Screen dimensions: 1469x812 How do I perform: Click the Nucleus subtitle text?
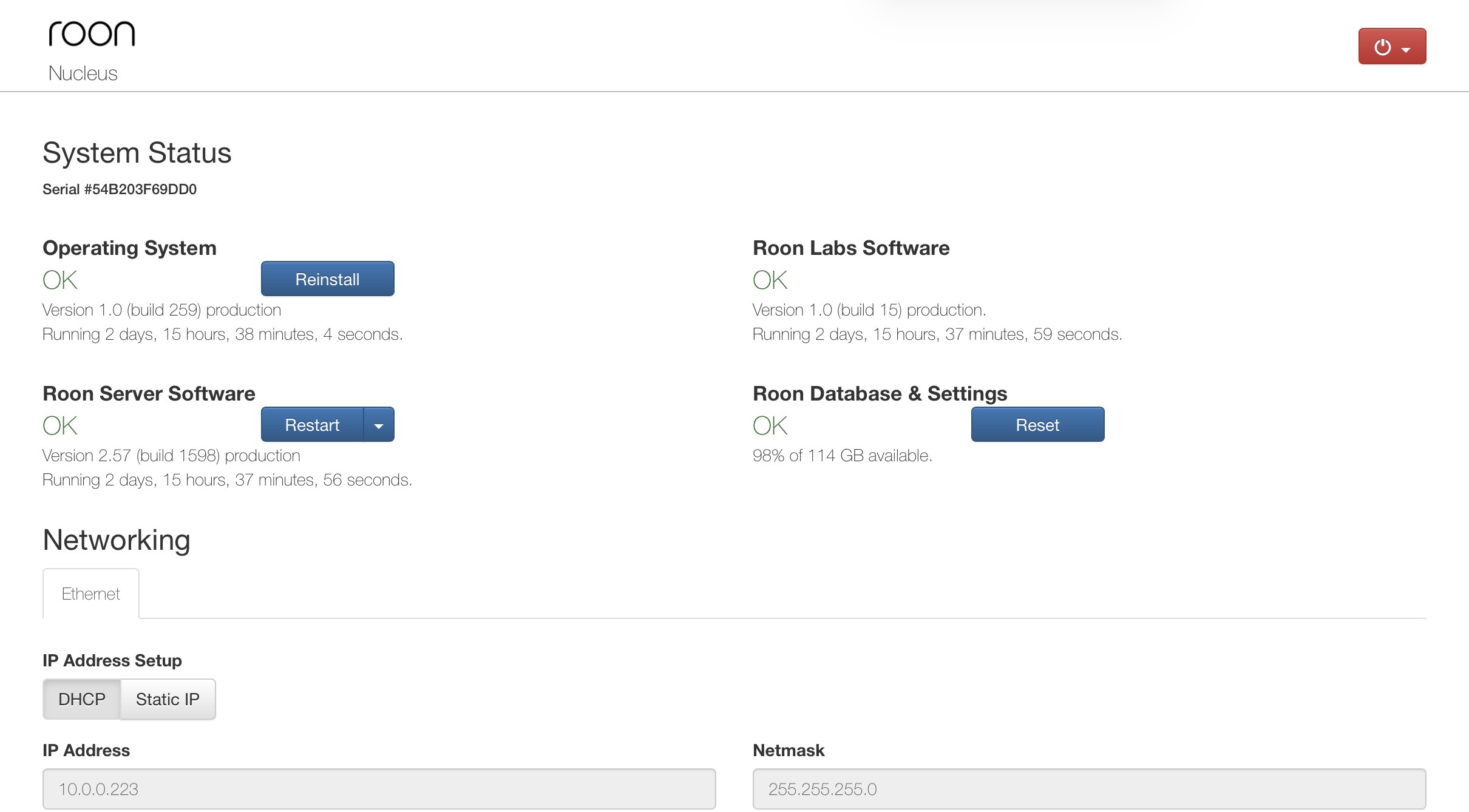click(83, 73)
